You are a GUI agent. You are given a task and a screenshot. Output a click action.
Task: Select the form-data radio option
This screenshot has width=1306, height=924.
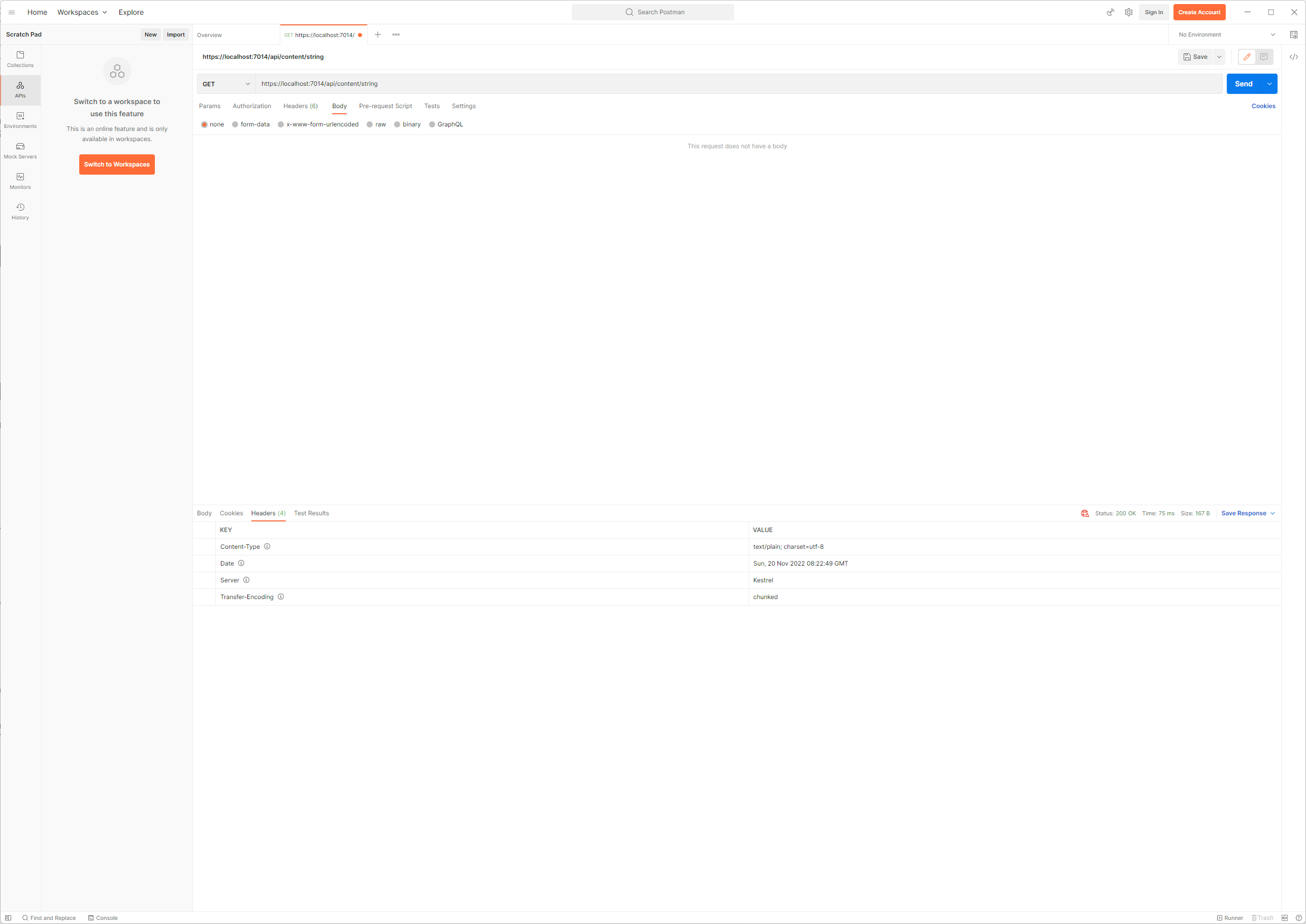point(235,124)
